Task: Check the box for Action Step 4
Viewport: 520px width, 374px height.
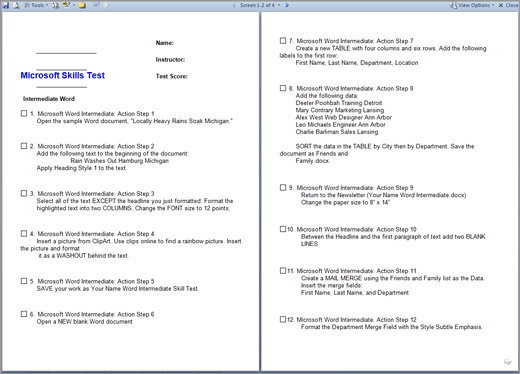Action: point(24,234)
